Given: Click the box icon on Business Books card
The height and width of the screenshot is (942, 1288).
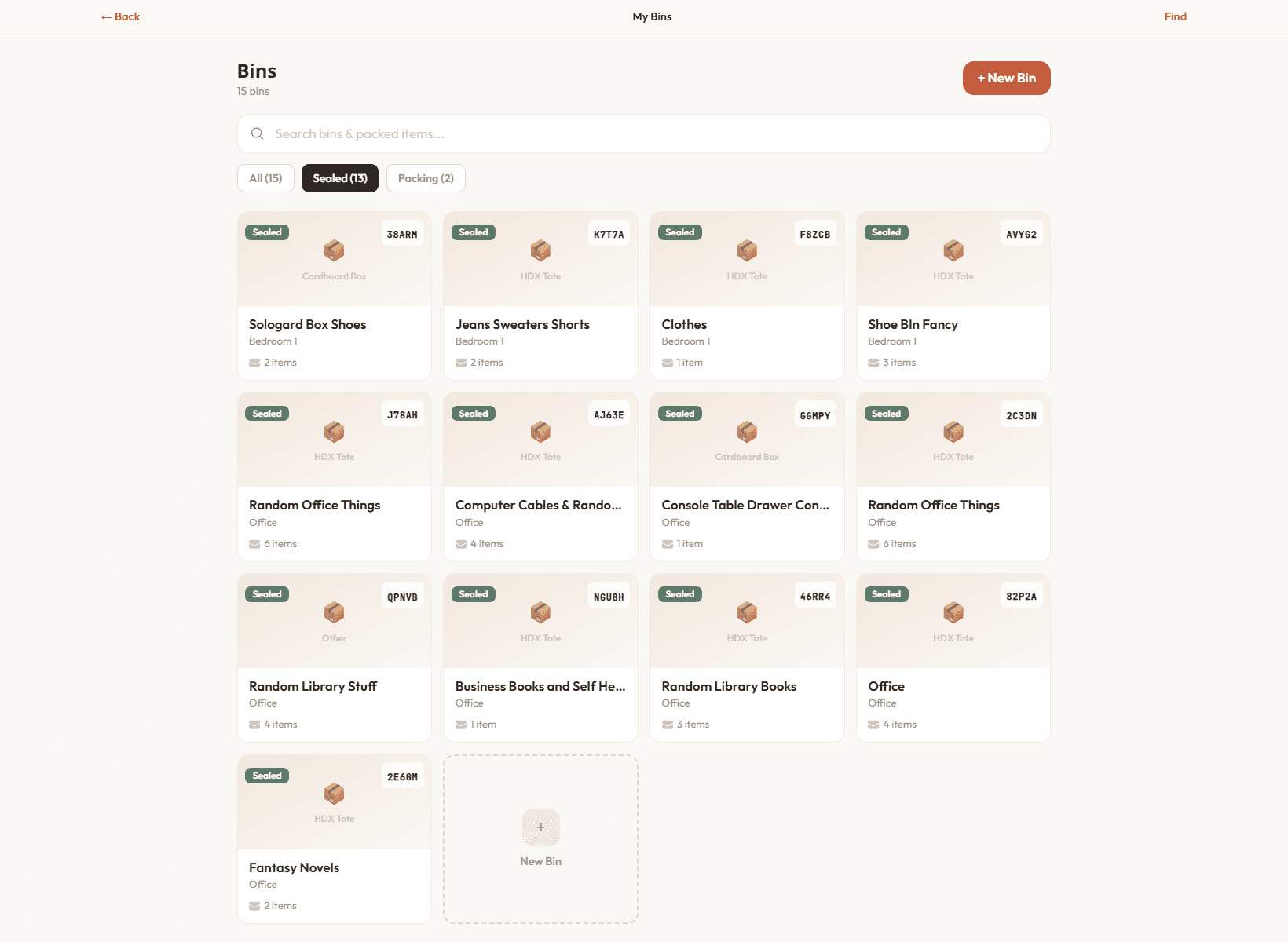Looking at the screenshot, I should 540,612.
